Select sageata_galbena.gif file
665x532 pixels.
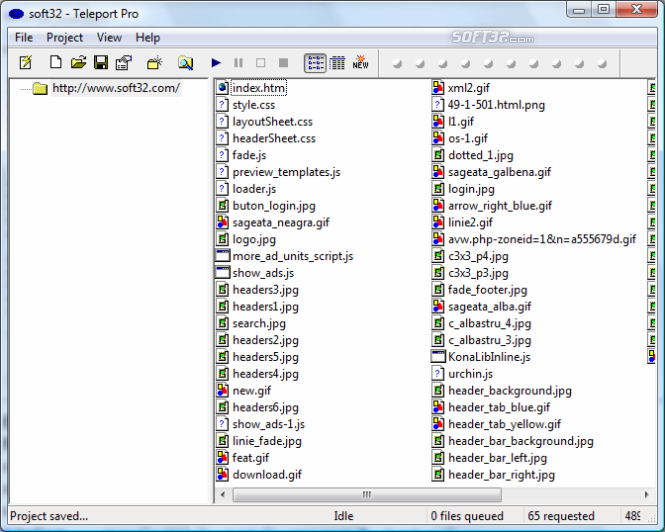click(499, 172)
